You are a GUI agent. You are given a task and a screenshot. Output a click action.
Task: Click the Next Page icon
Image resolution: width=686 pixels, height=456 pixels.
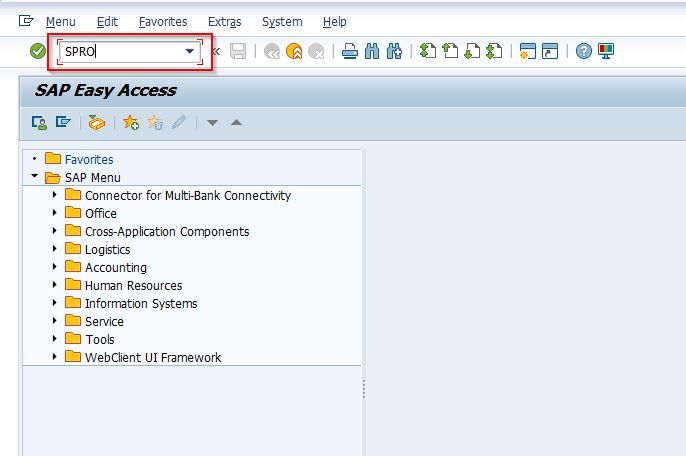(x=472, y=51)
